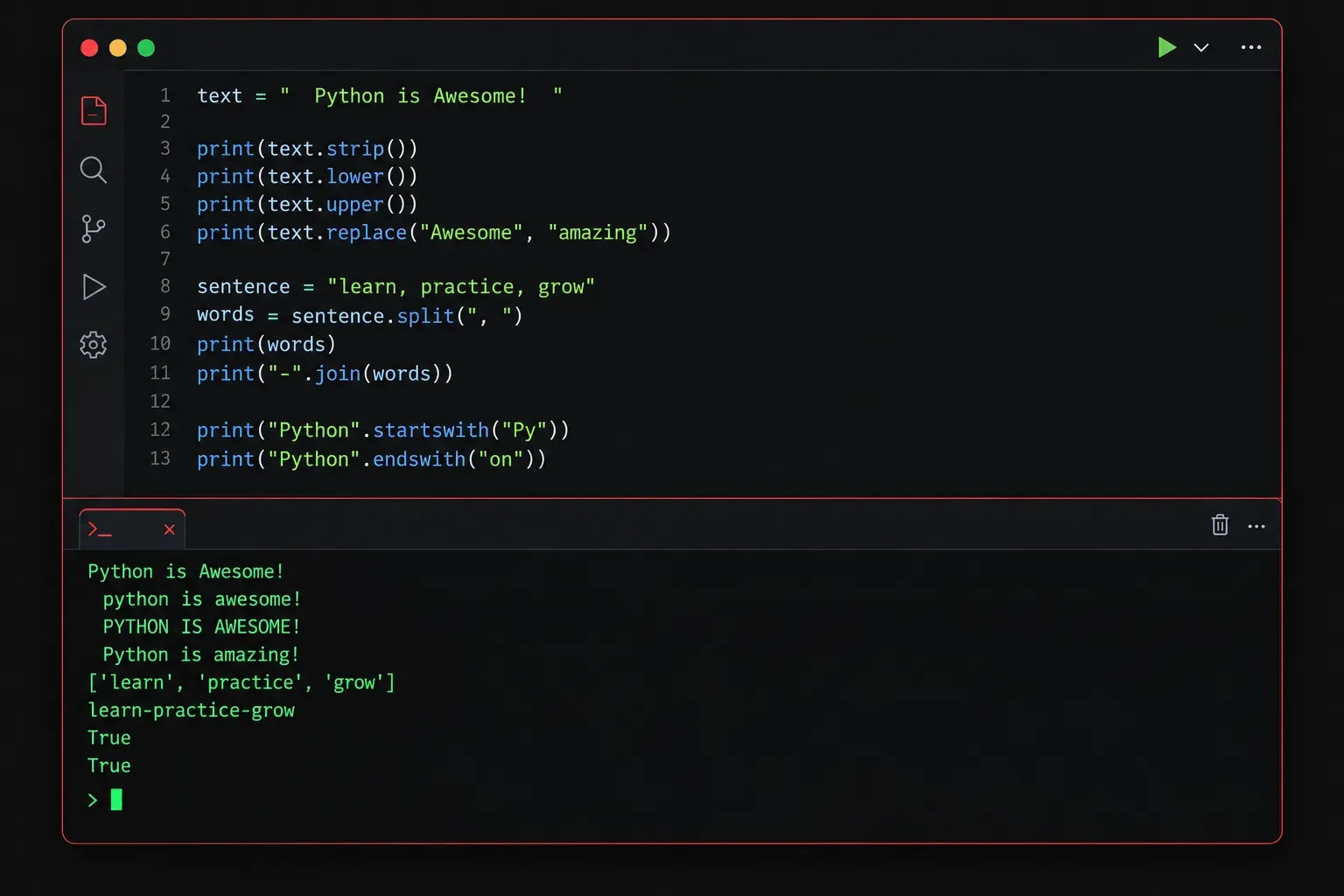Click the "replace" method name in the code
The width and height of the screenshot is (1344, 896).
click(367, 233)
